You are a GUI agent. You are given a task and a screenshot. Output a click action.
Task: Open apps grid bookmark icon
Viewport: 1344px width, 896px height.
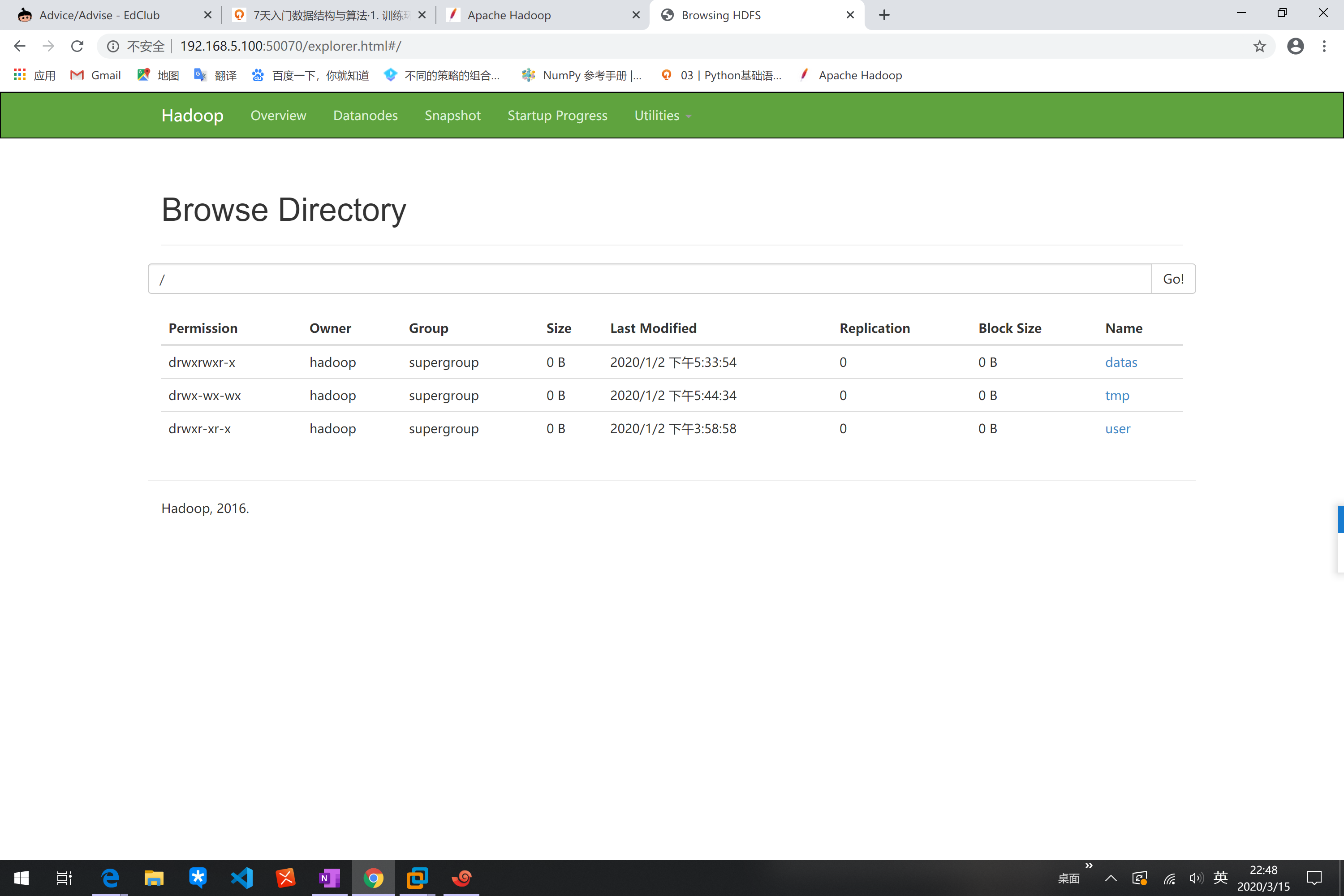pos(20,75)
